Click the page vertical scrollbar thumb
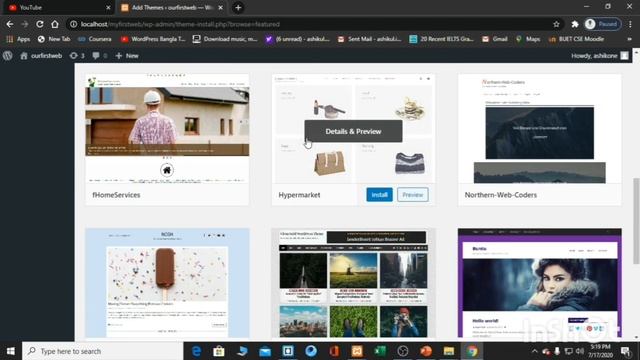The width and height of the screenshot is (640, 360). 636,221
